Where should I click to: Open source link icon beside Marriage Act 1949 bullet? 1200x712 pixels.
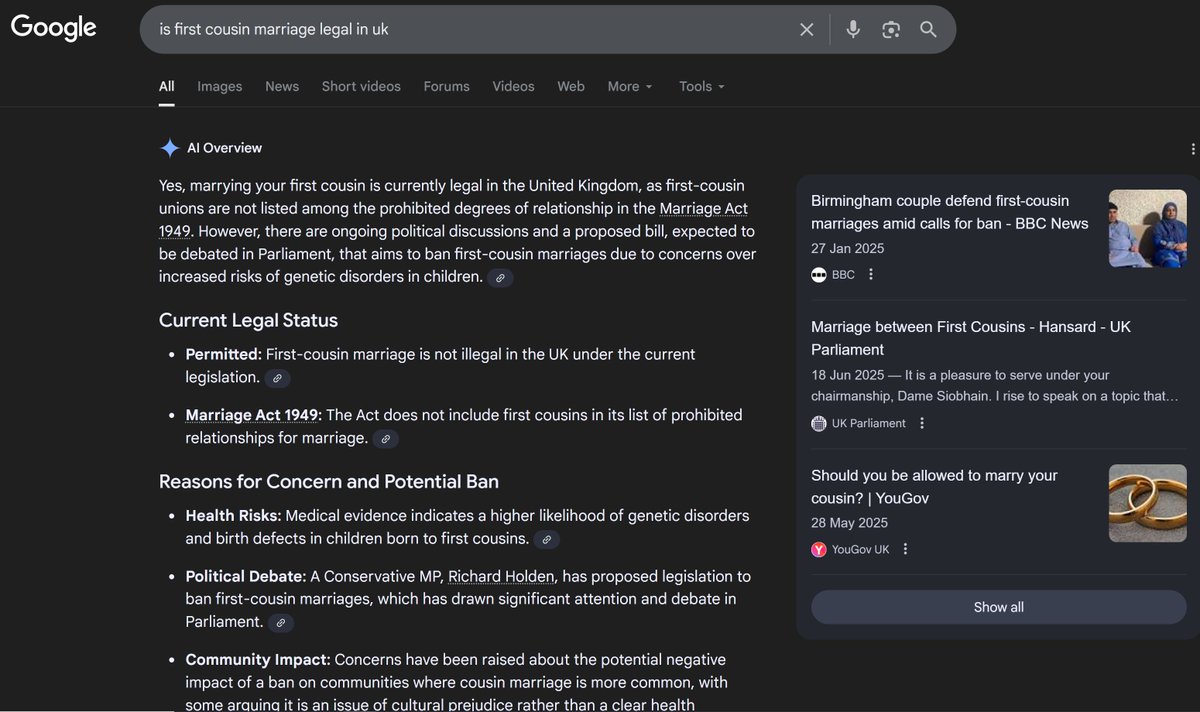pos(386,439)
